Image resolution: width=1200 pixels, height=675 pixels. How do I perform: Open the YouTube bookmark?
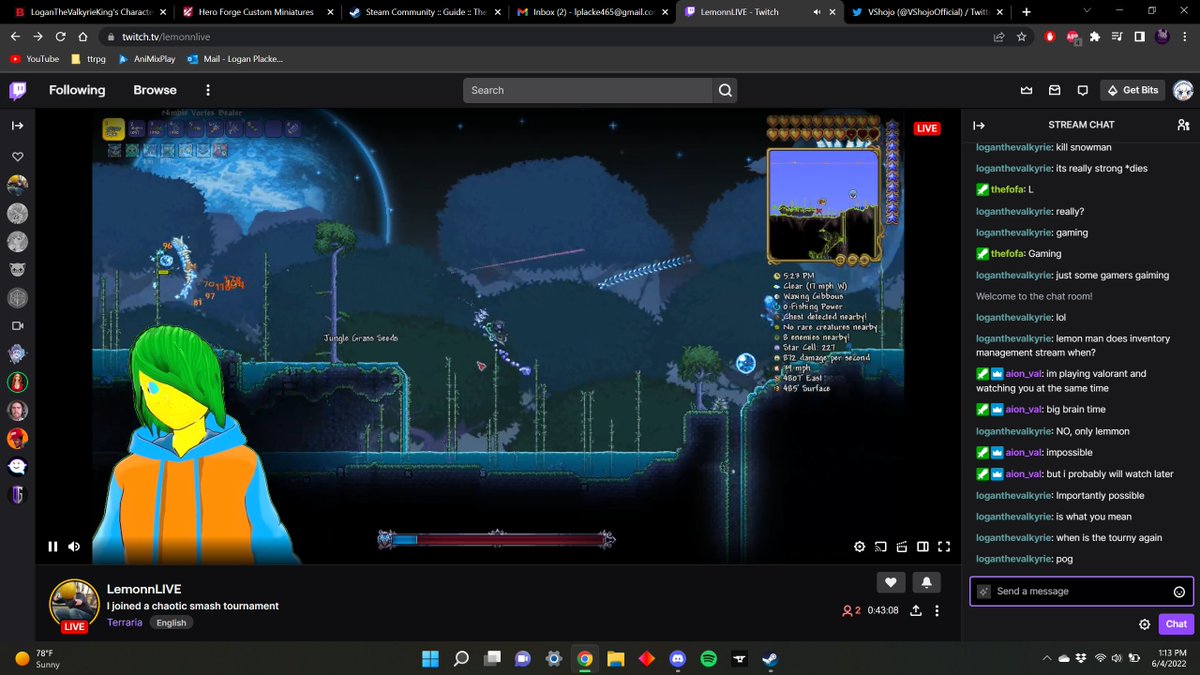pyautogui.click(x=34, y=59)
